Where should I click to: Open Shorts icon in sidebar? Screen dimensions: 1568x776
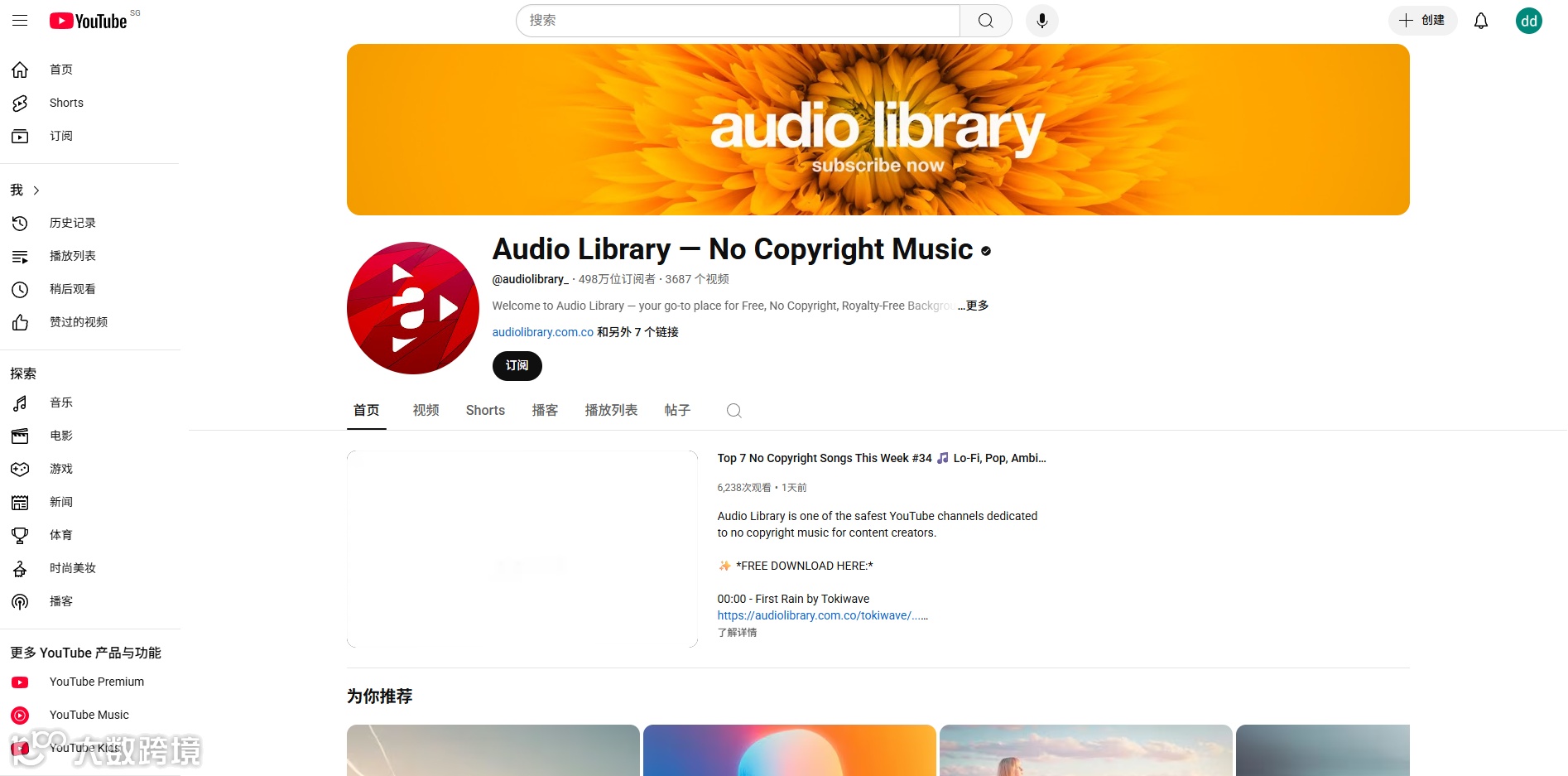tap(20, 103)
